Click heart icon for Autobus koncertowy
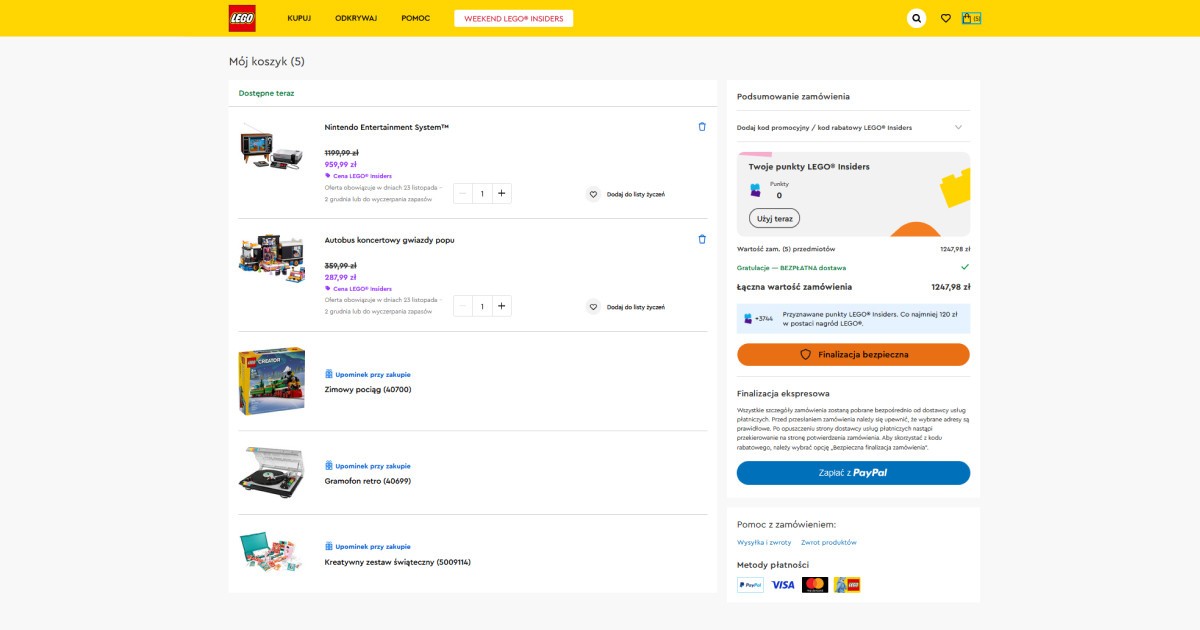The width and height of the screenshot is (1200, 630). pyautogui.click(x=593, y=307)
